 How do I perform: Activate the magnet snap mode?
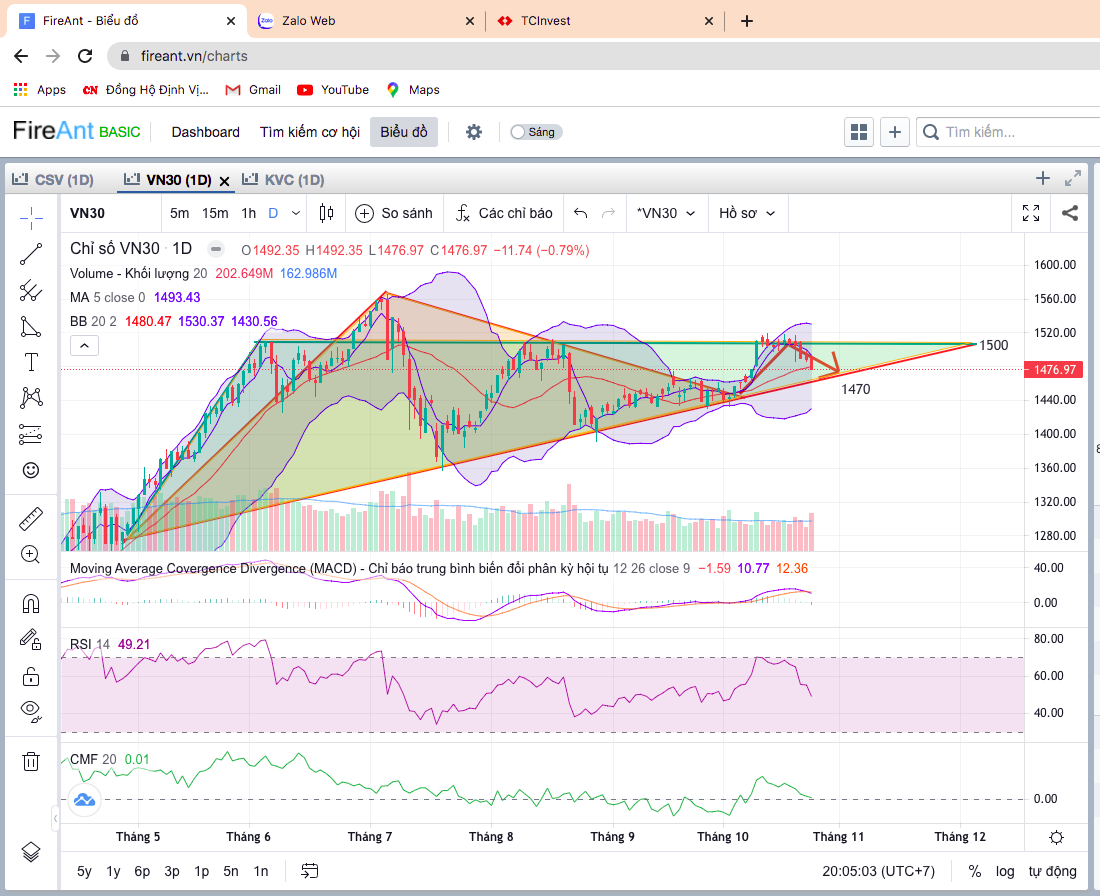pyautogui.click(x=30, y=604)
